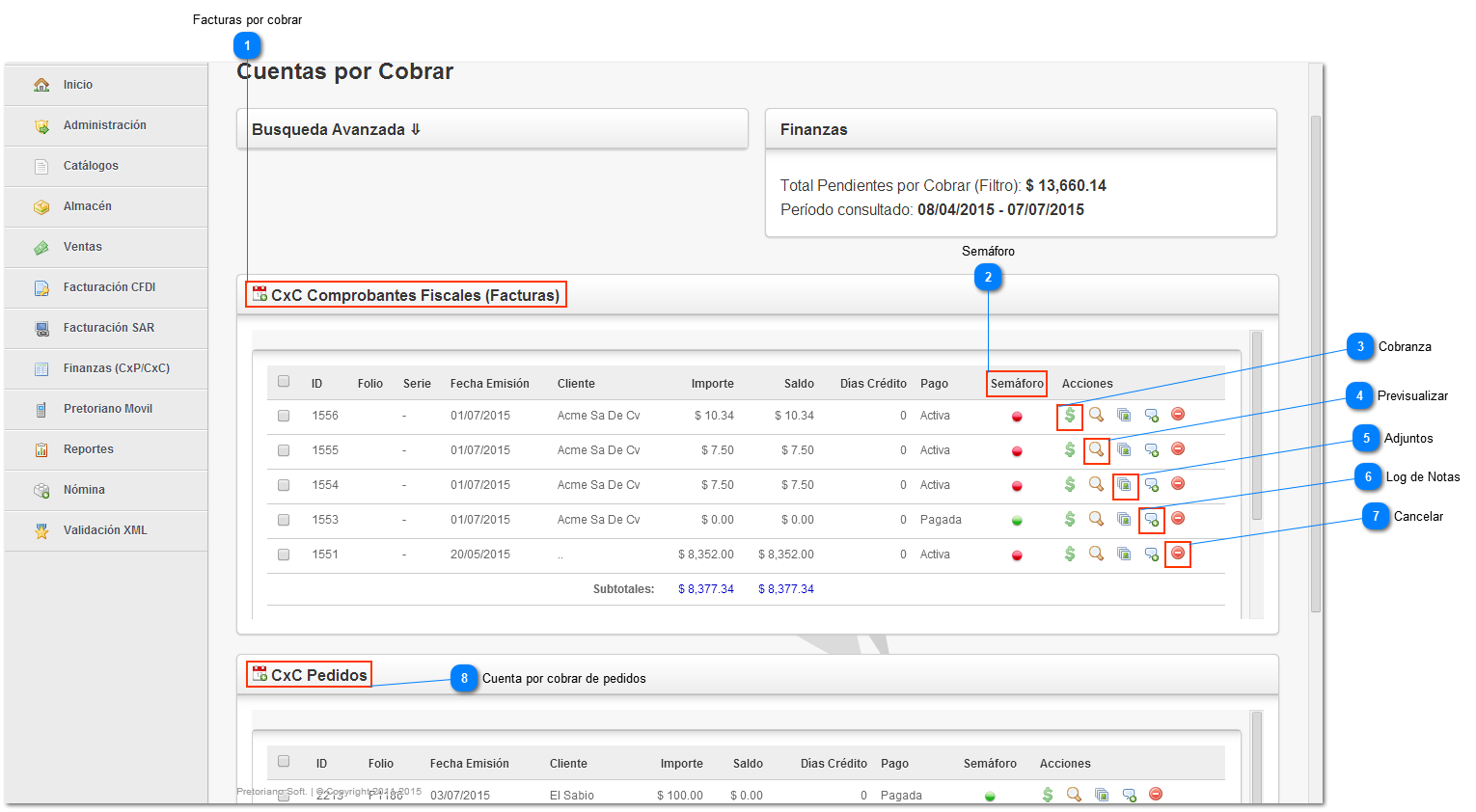
Task: Open the Administración menu
Action: [x=106, y=125]
